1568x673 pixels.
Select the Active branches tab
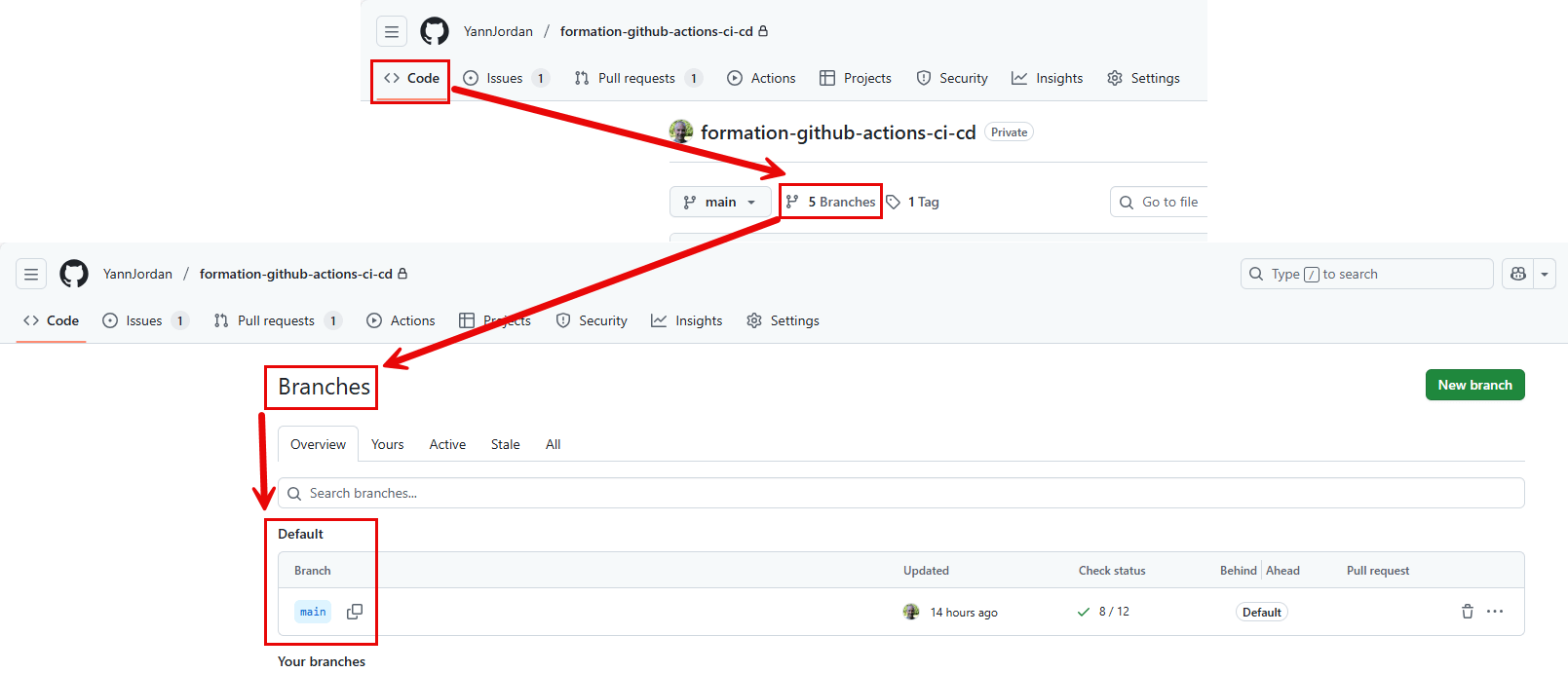(447, 444)
